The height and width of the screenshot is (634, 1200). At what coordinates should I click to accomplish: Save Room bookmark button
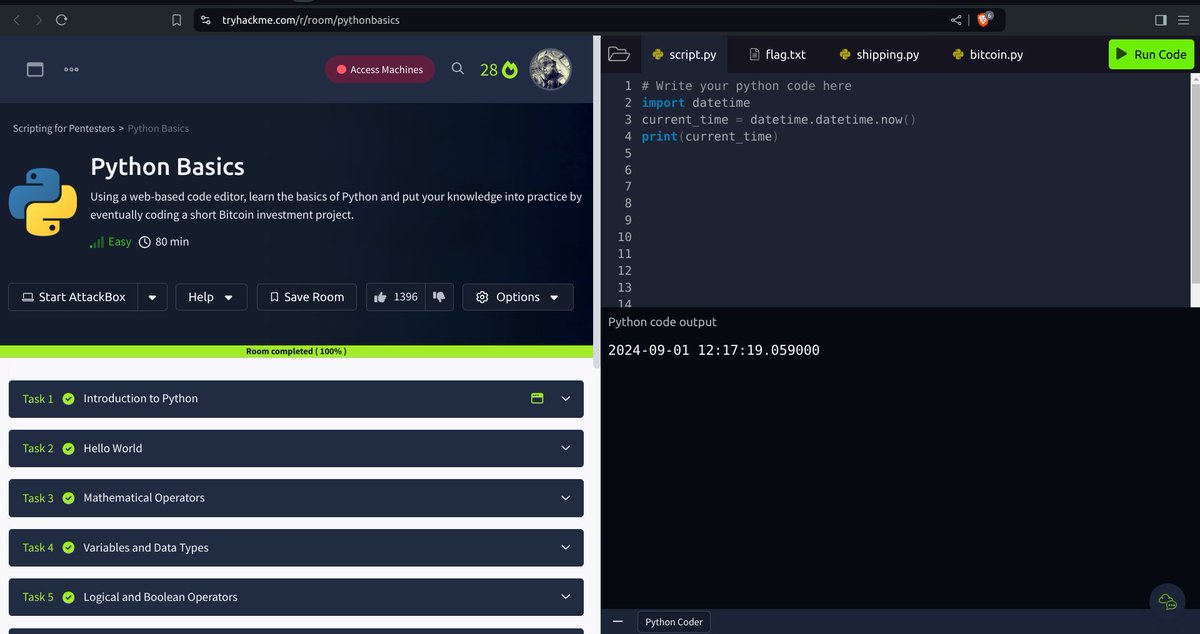pos(307,297)
